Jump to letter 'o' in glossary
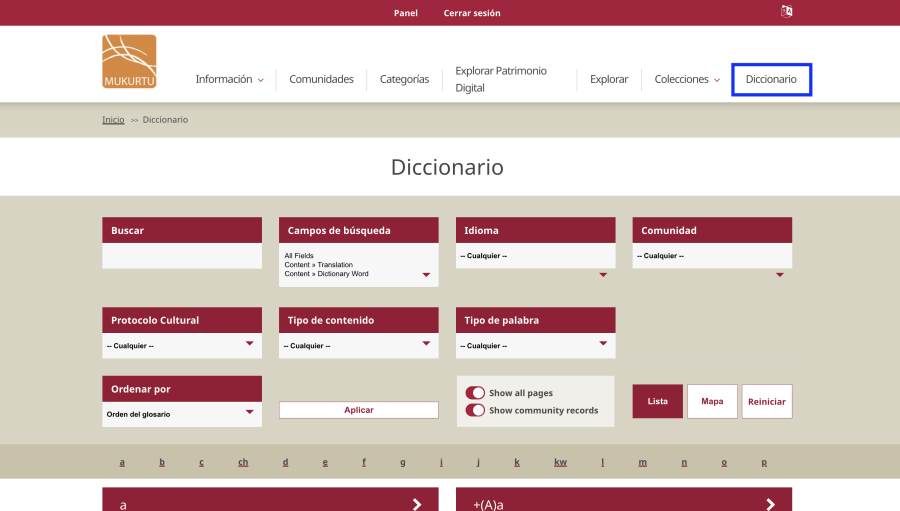The image size is (900, 511). click(724, 462)
